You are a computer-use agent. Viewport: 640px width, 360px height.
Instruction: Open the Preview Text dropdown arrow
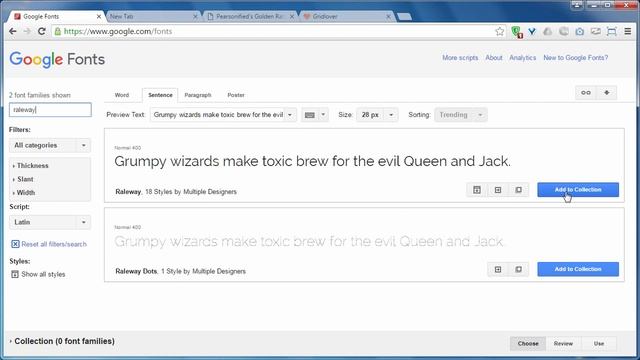click(x=290, y=115)
